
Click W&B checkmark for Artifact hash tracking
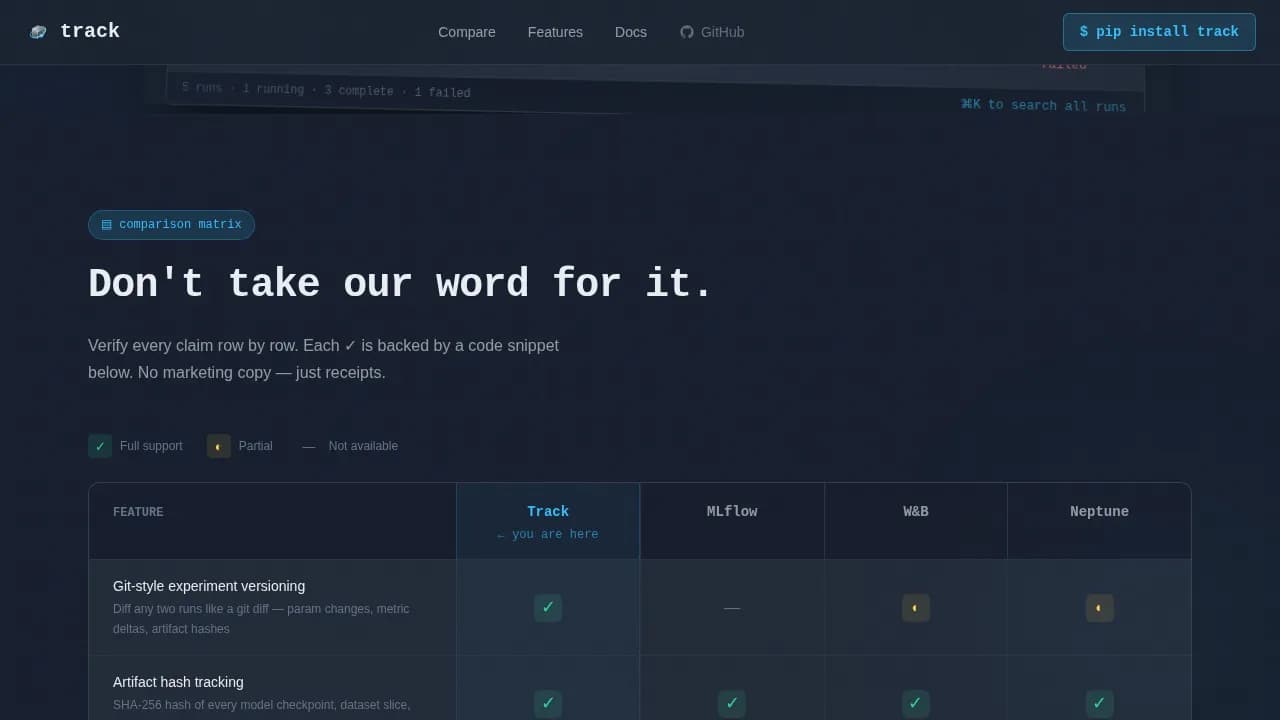pos(915,703)
